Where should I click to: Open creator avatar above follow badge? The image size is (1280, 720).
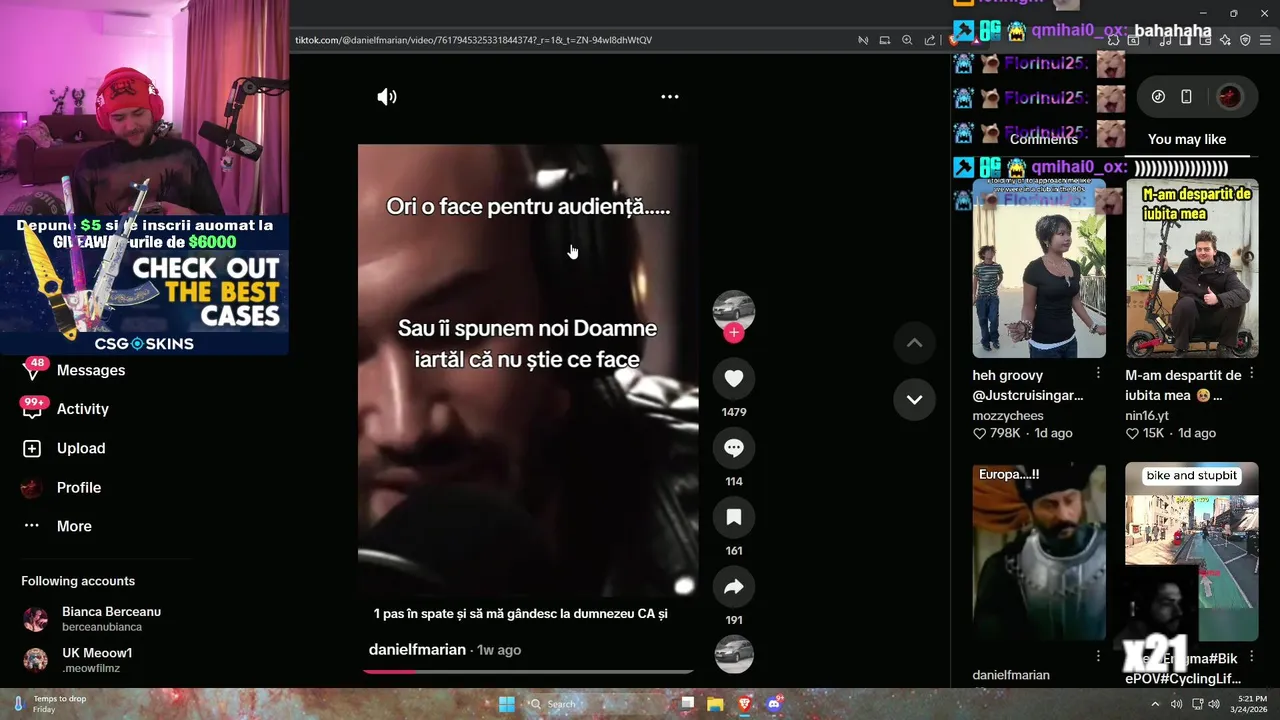tap(734, 309)
